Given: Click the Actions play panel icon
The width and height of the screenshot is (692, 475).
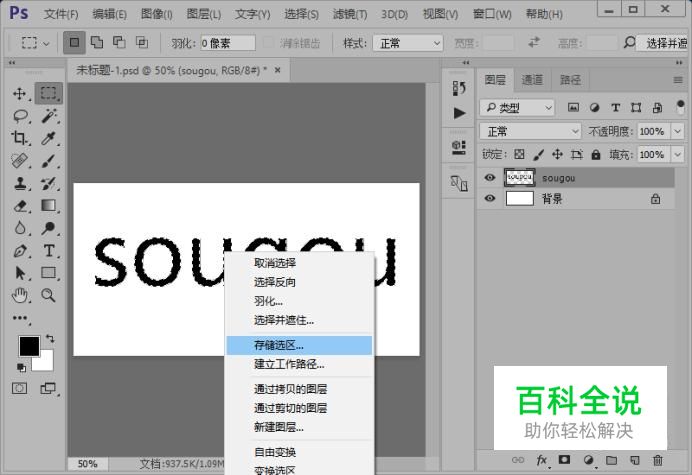Looking at the screenshot, I should pyautogui.click(x=459, y=113).
